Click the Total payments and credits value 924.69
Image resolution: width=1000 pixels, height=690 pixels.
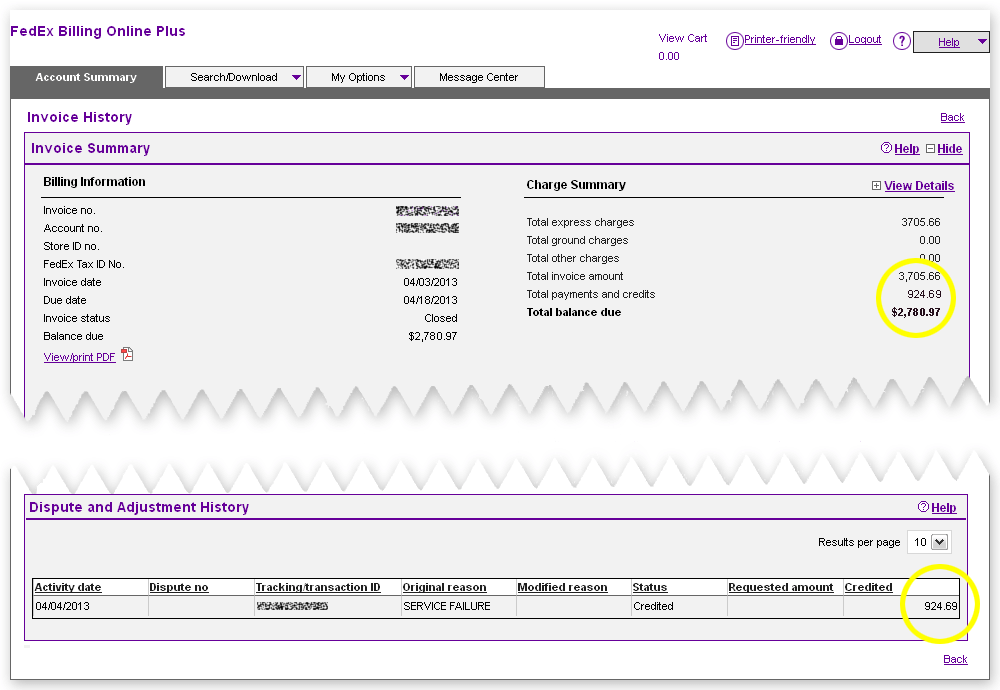tap(924, 295)
